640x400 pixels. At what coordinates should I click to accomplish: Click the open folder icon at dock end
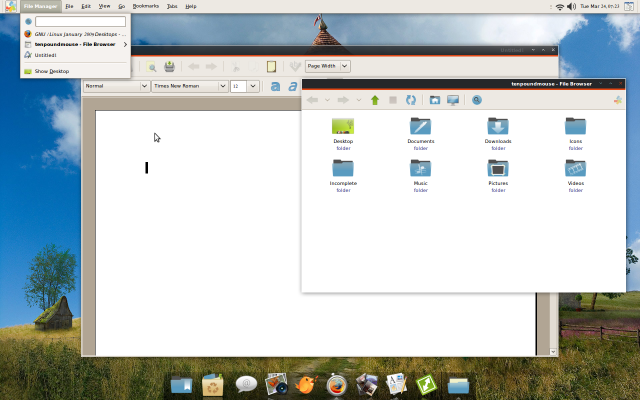458,385
